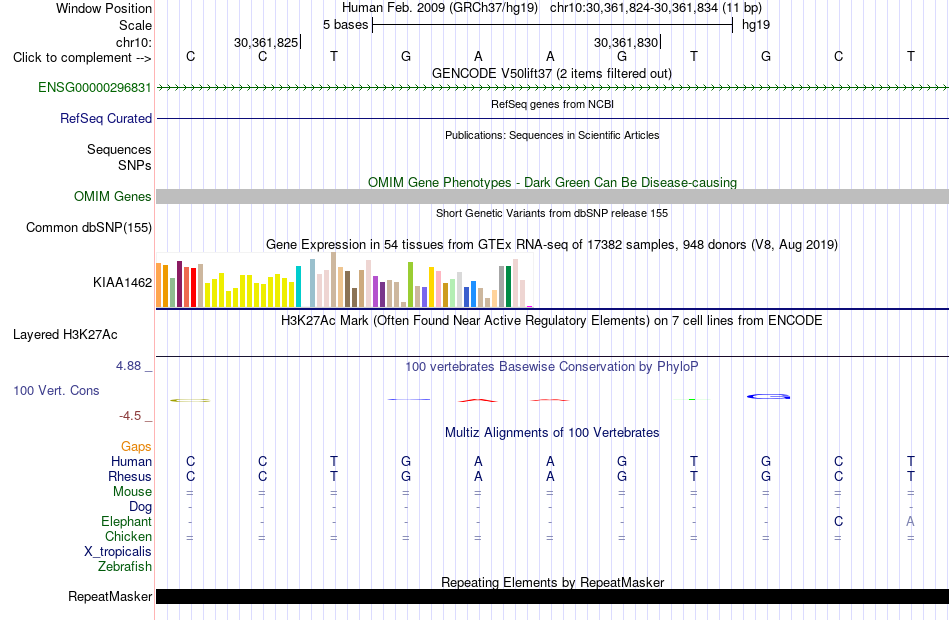Click the Scale label
Viewport: 950px width, 620px height.
135,25
